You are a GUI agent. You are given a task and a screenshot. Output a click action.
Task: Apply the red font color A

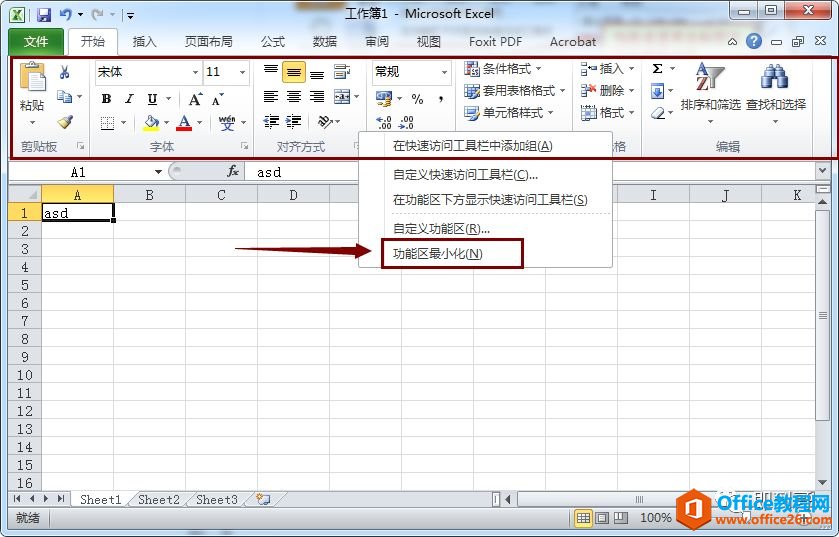(x=184, y=122)
